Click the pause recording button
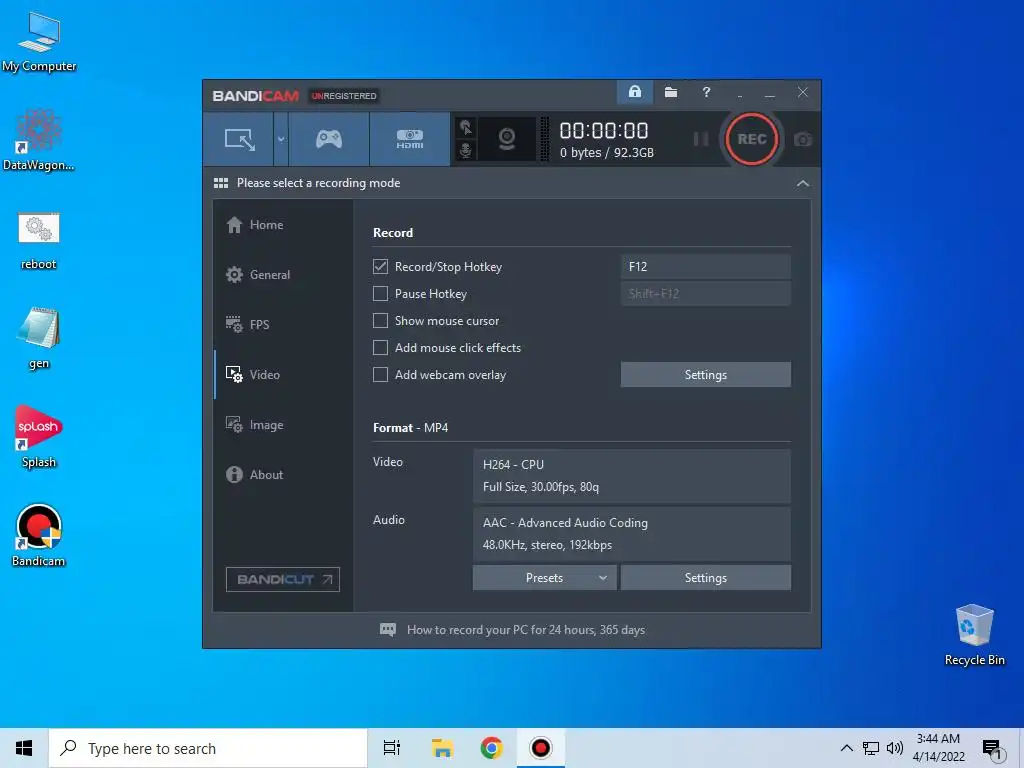Screen dimensions: 1024x768 700,139
